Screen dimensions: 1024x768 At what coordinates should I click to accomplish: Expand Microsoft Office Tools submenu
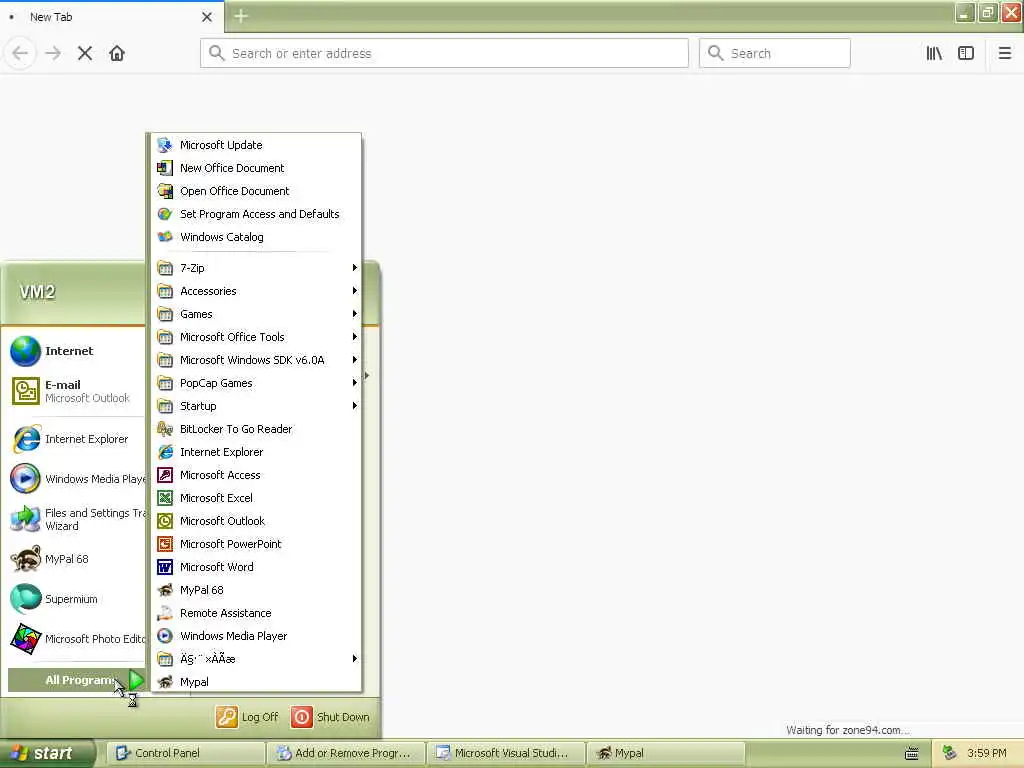(256, 337)
